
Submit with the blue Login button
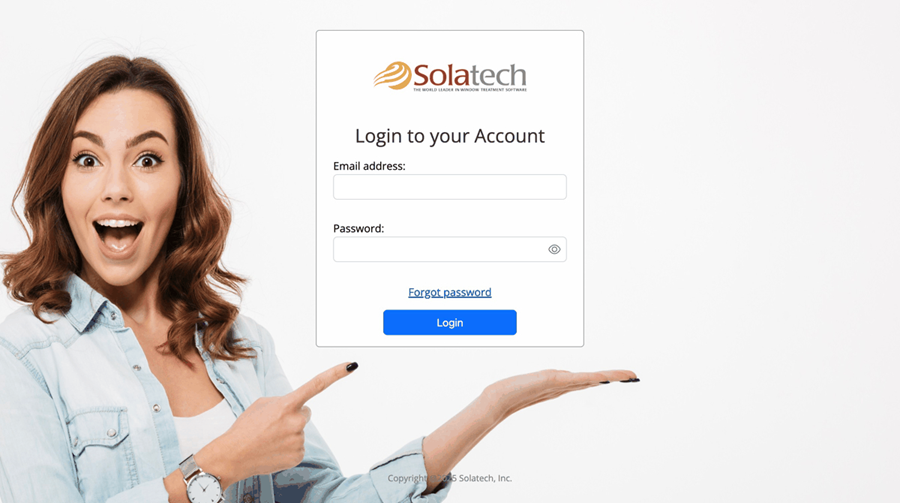point(449,323)
